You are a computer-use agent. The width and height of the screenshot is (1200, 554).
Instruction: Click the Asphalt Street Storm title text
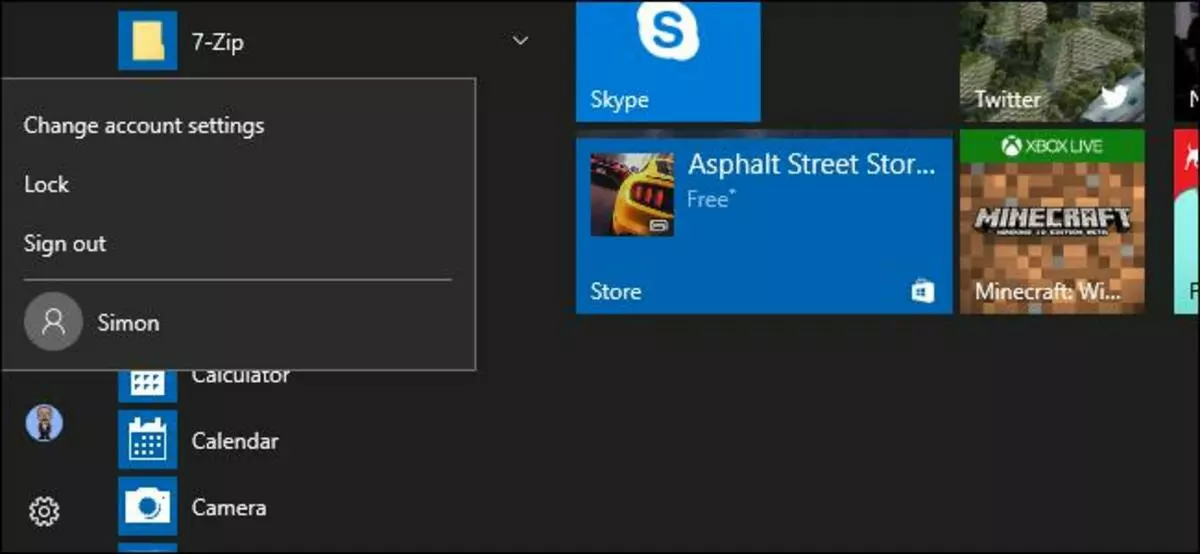coord(811,165)
